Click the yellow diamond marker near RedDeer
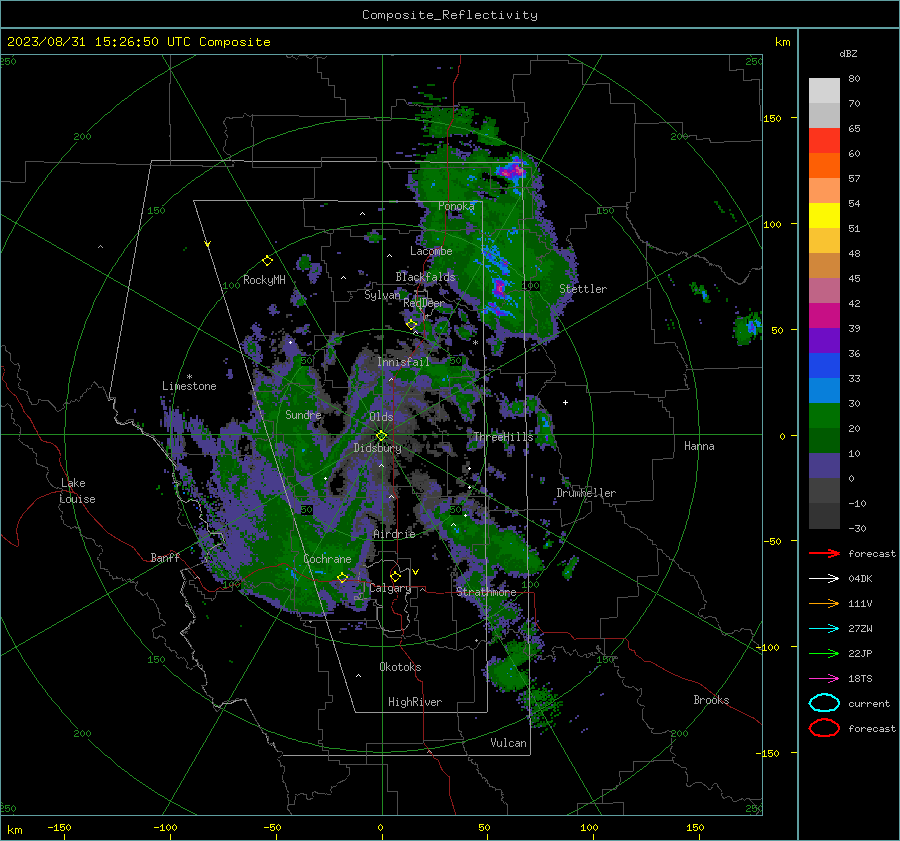The height and width of the screenshot is (841, 900). 411,325
